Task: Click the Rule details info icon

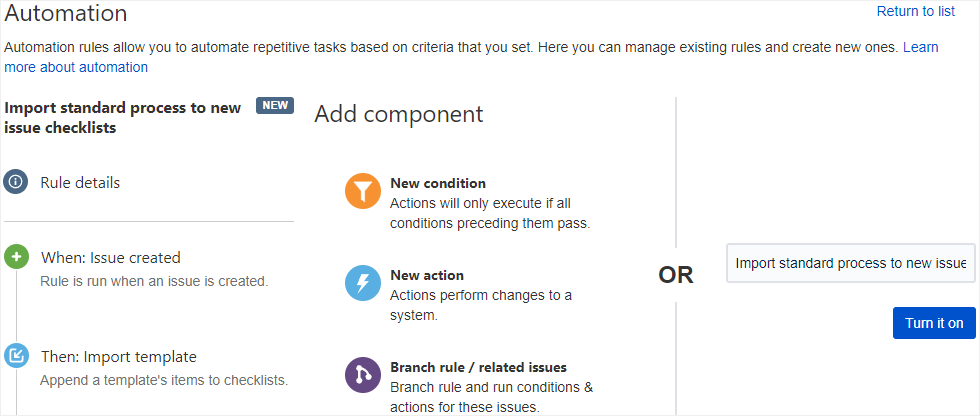Action: [x=16, y=182]
